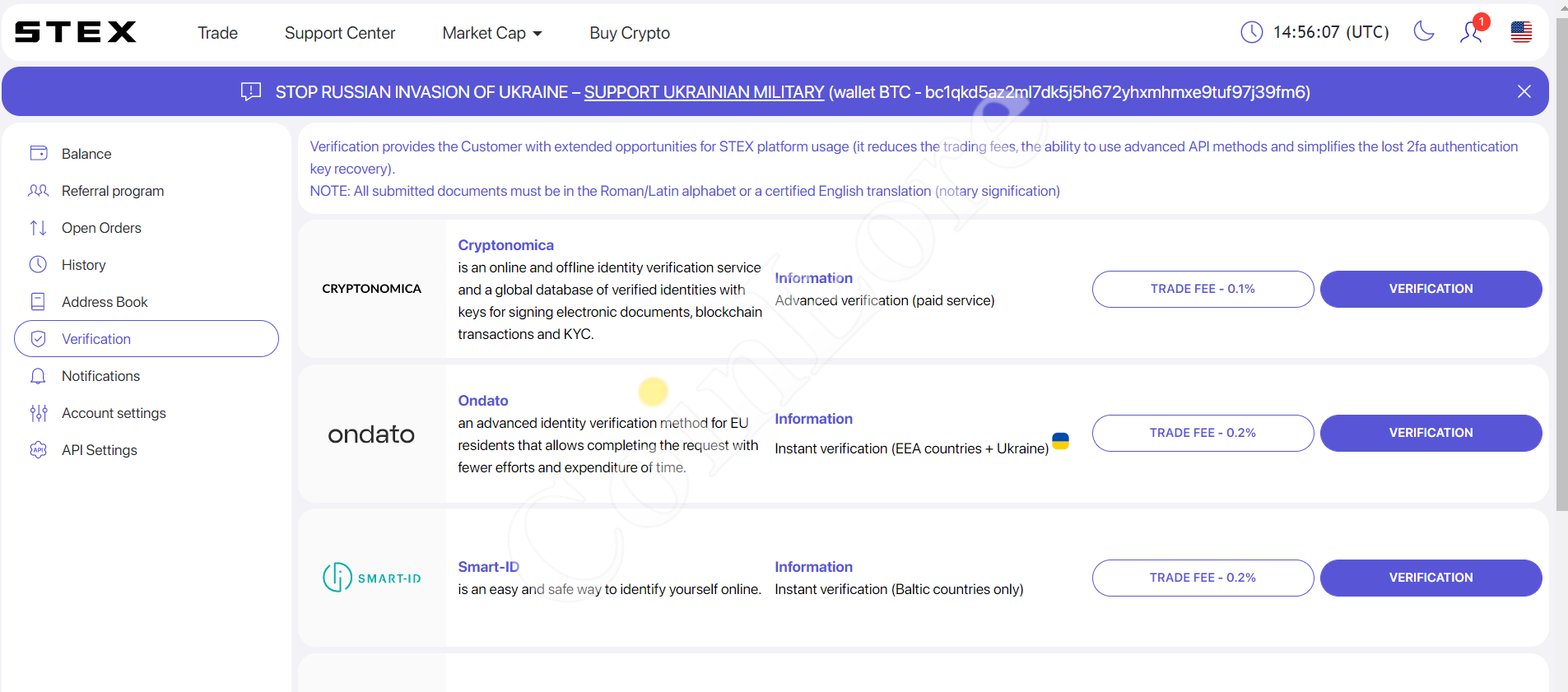Viewport: 1568px width, 692px height.
Task: Click the Notifications bell icon
Action: 38,376
